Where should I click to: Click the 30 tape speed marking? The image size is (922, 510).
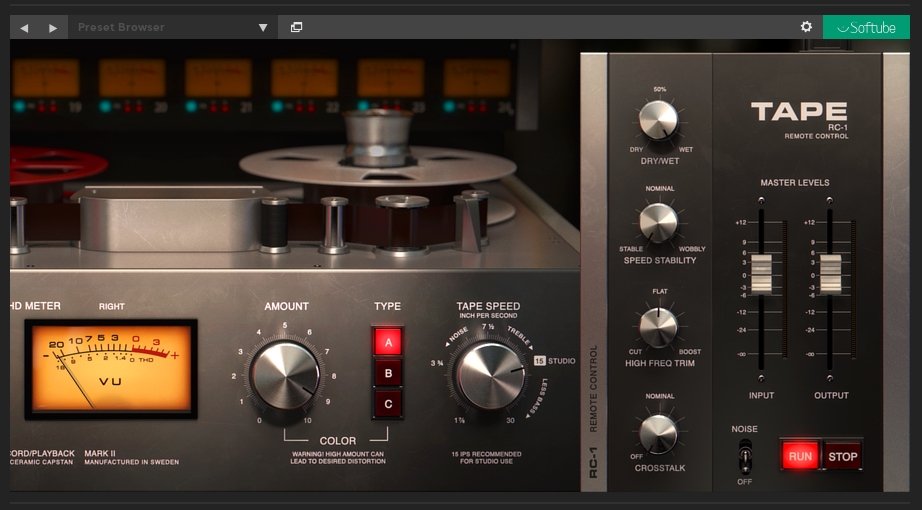tap(510, 420)
